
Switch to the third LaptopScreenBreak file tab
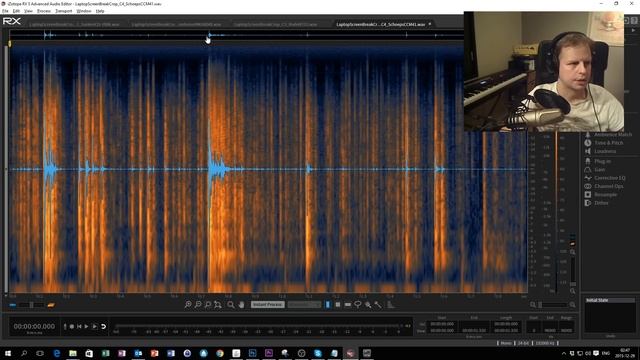pyautogui.click(x=276, y=24)
